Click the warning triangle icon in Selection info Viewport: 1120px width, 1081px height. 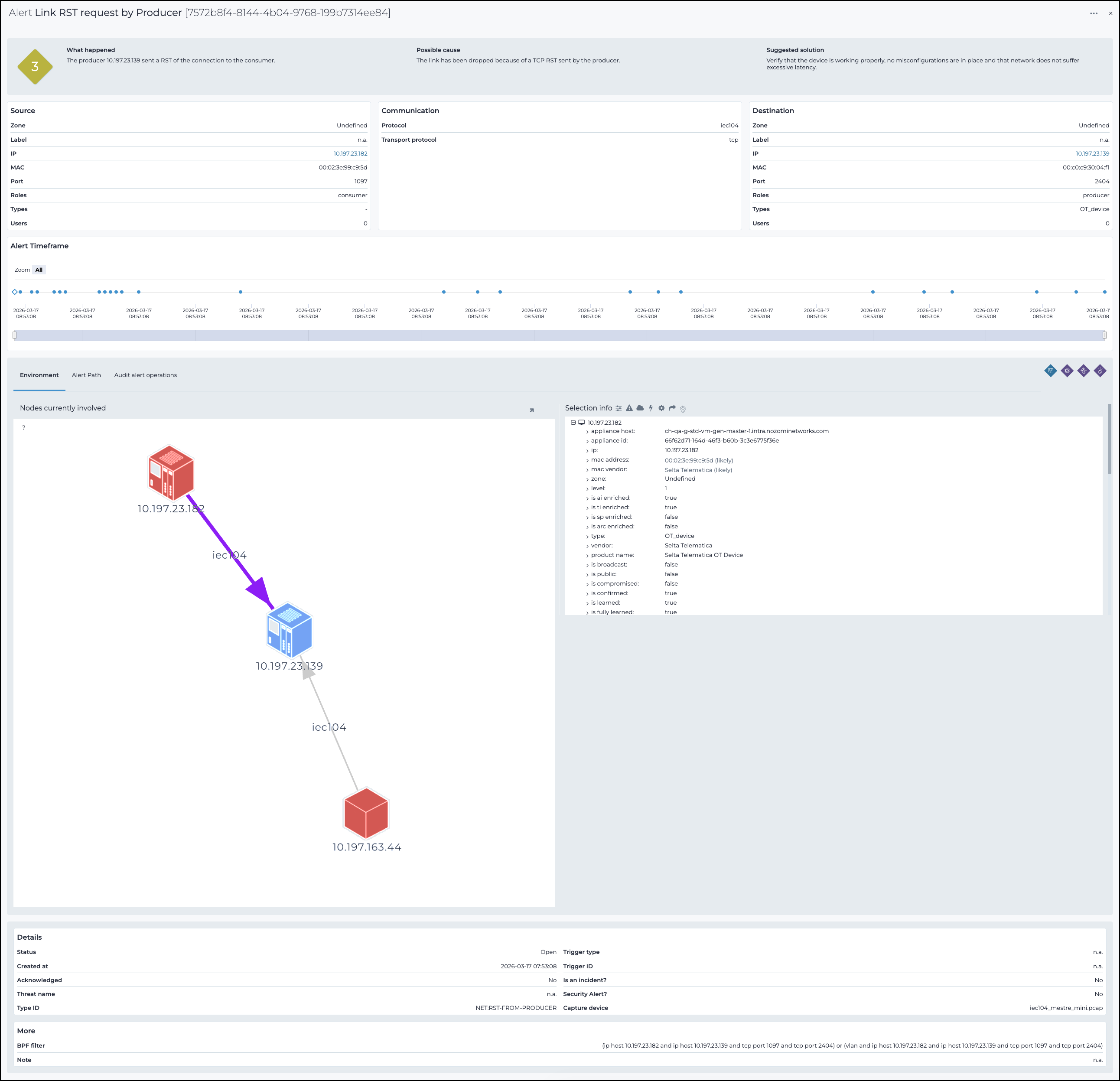[x=629, y=408]
